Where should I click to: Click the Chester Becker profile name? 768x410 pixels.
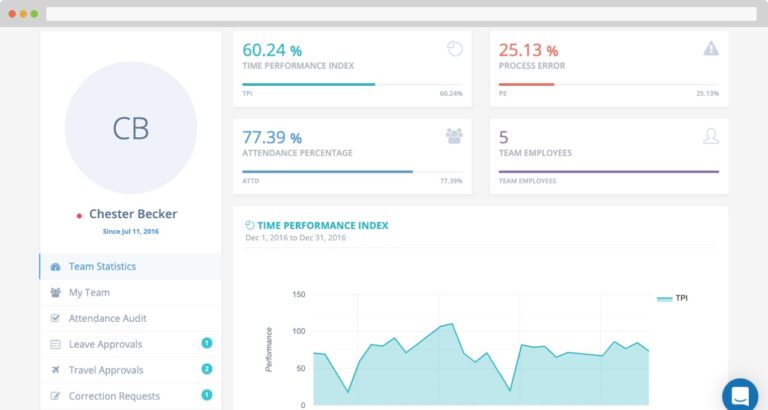pos(133,214)
